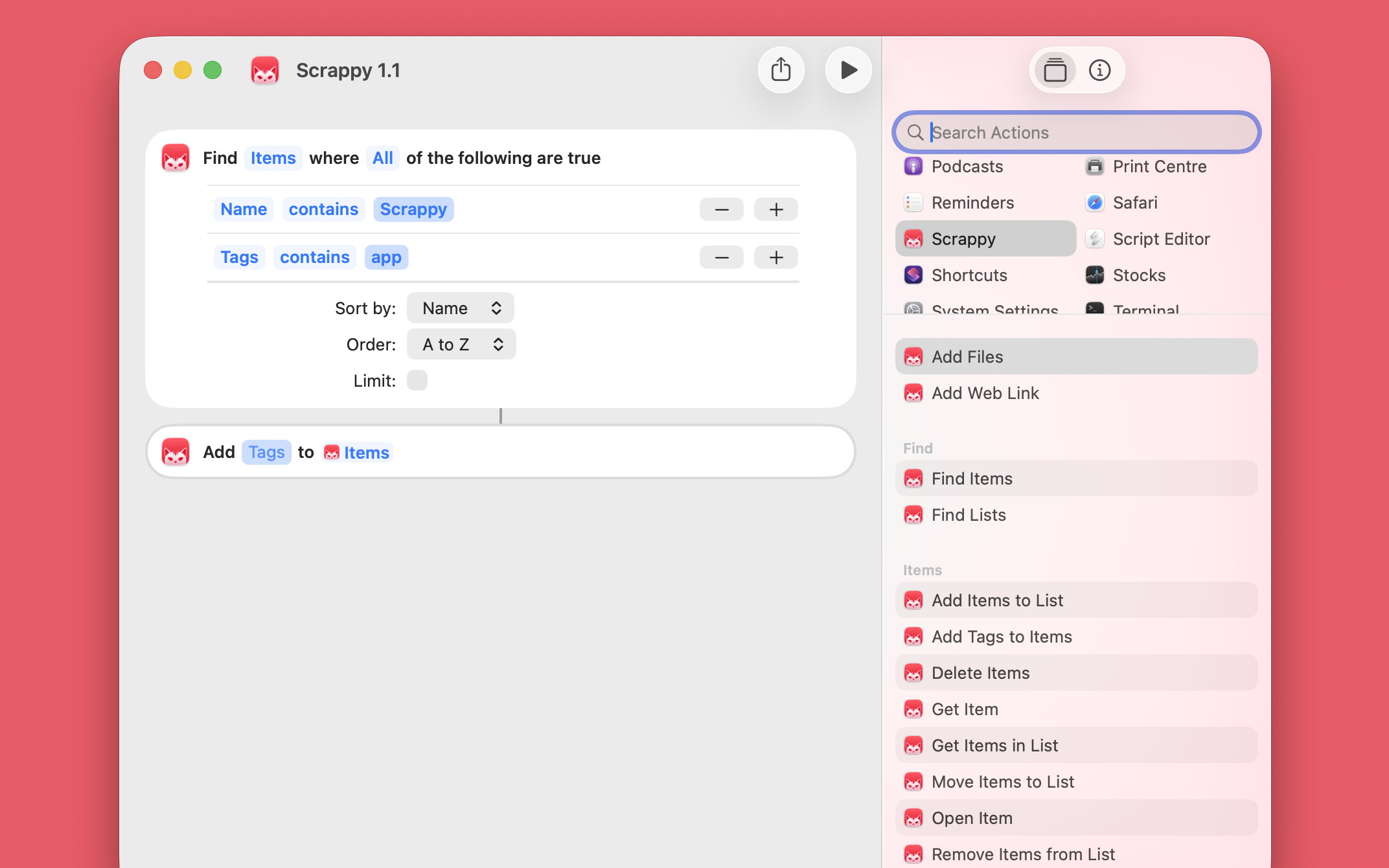Choose the Move Items to List action
This screenshot has height=868, width=1389.
pyautogui.click(x=1077, y=781)
